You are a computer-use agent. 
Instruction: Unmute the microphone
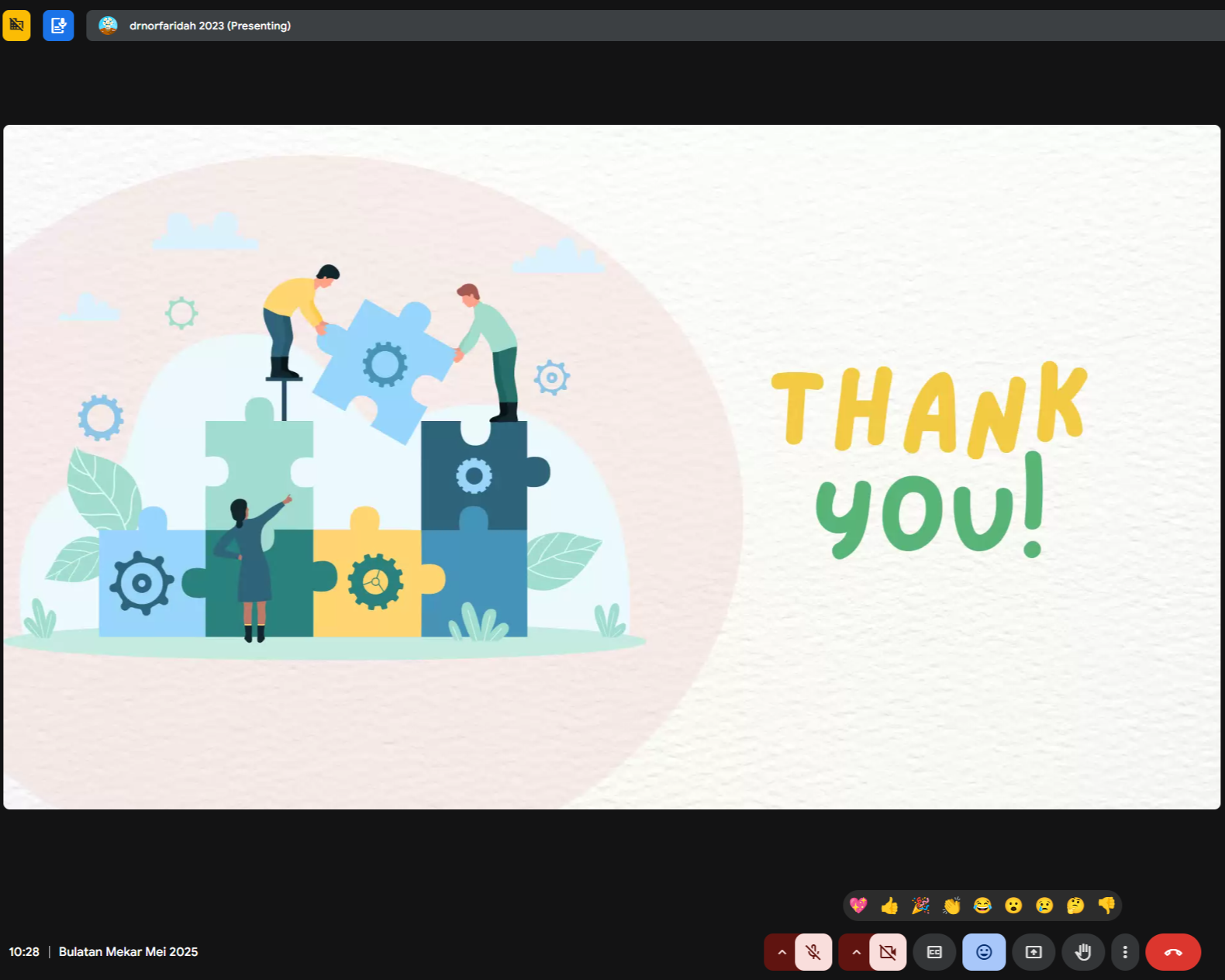[x=813, y=952]
